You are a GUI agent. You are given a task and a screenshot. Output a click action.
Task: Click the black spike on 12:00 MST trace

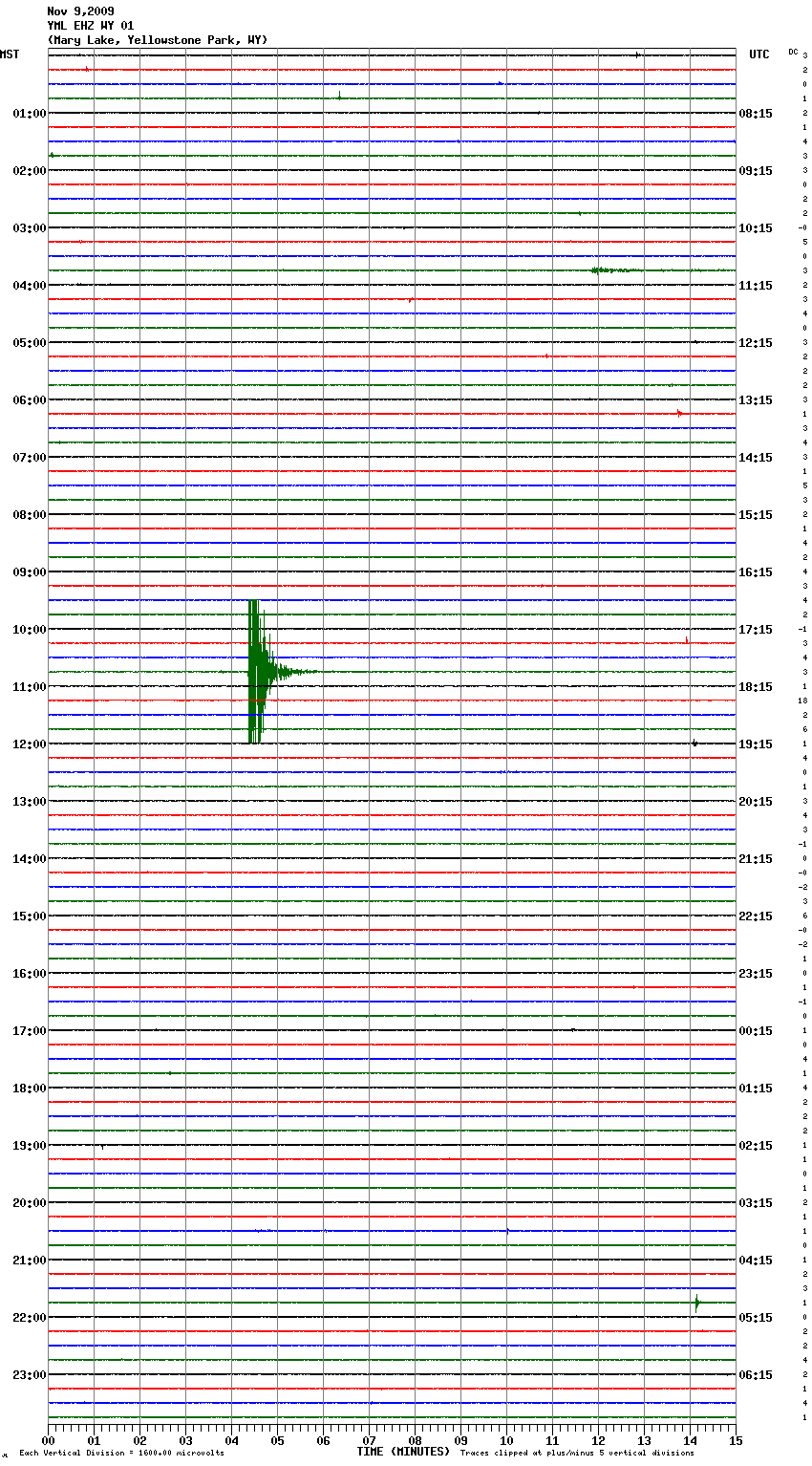pyautogui.click(x=694, y=743)
